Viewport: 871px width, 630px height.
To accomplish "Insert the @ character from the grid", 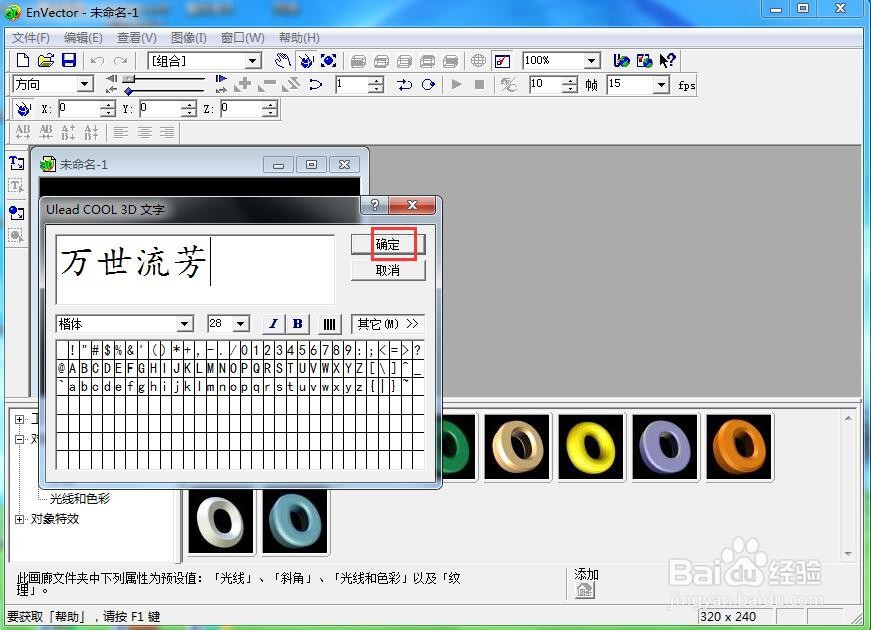I will pos(61,368).
